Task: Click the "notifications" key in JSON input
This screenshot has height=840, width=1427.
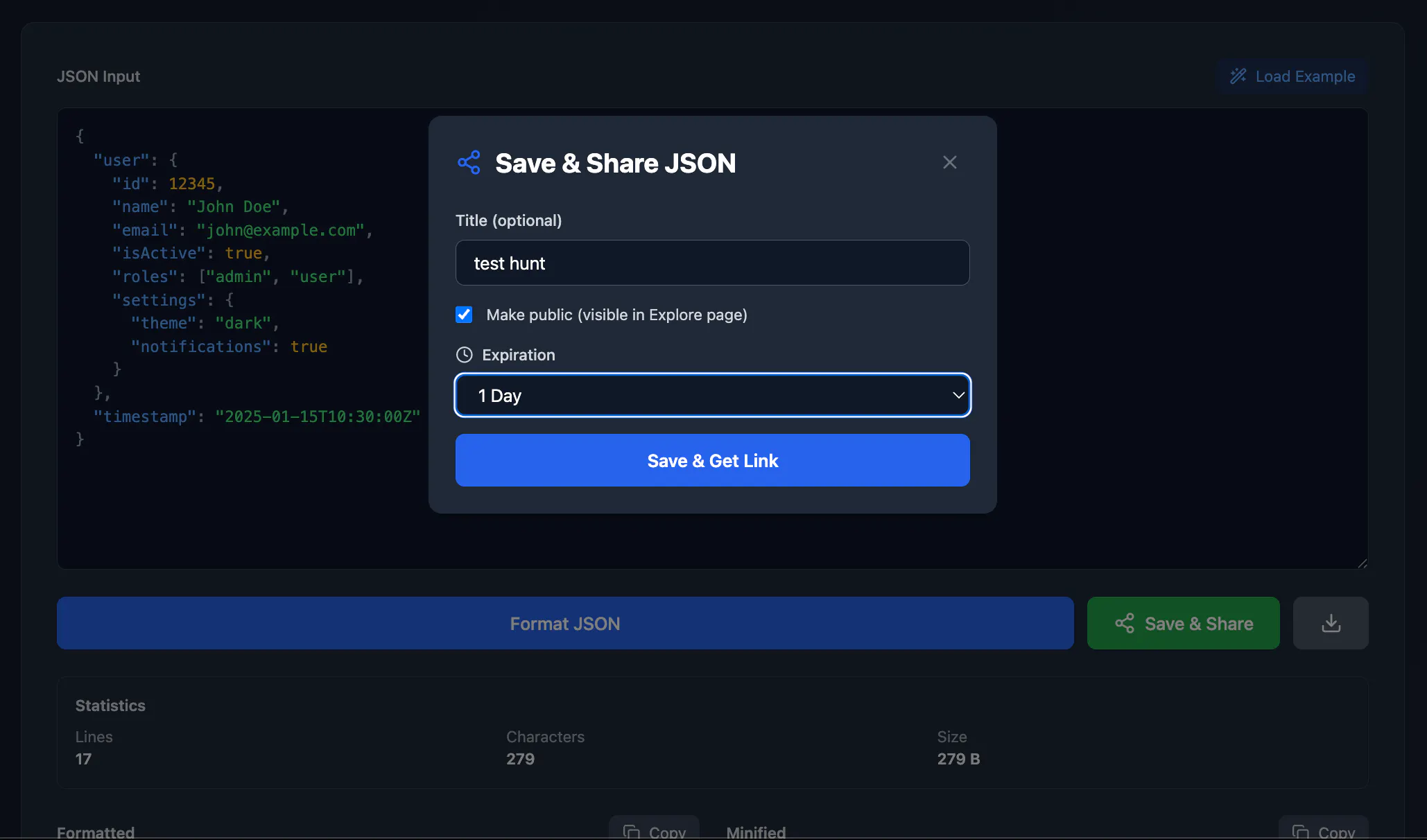Action: pyautogui.click(x=200, y=347)
